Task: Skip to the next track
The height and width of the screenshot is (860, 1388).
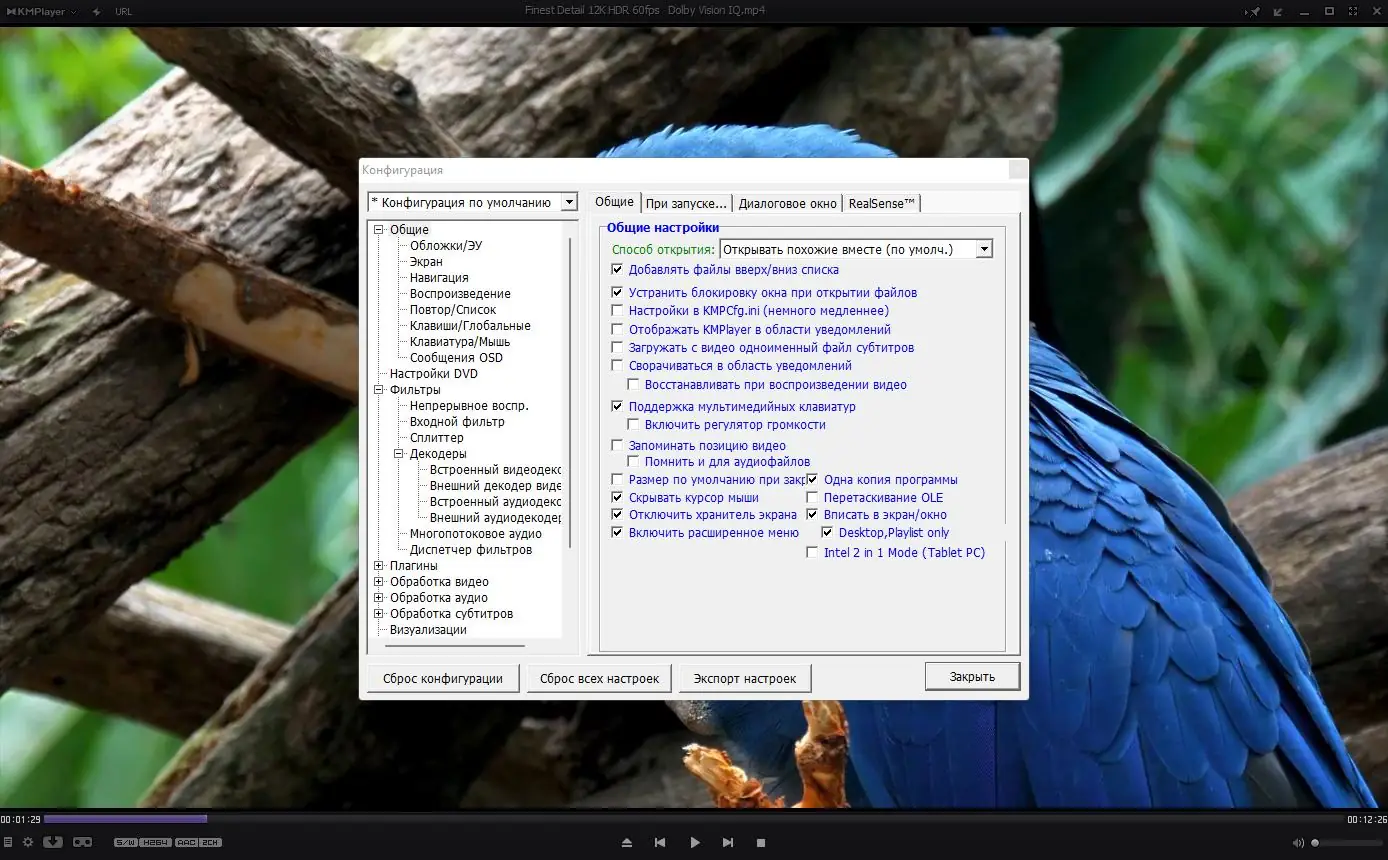Action: (728, 843)
